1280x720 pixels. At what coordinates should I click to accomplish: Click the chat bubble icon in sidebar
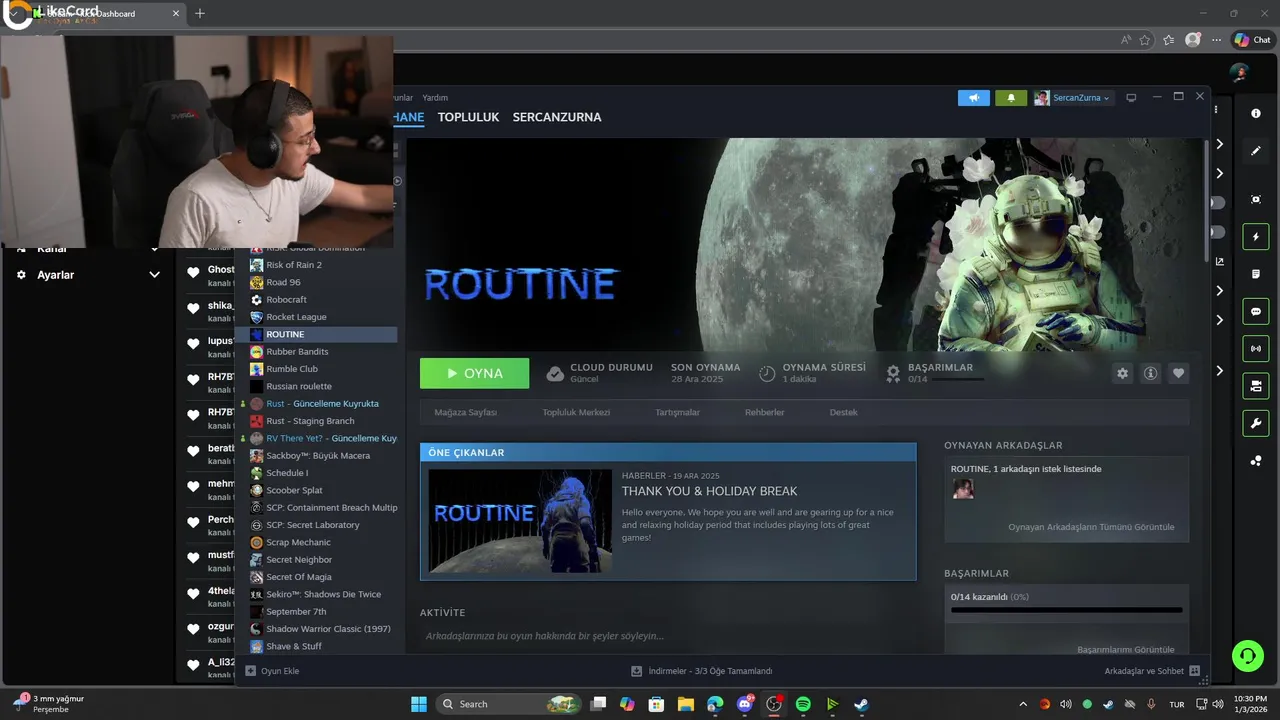coord(1256,312)
